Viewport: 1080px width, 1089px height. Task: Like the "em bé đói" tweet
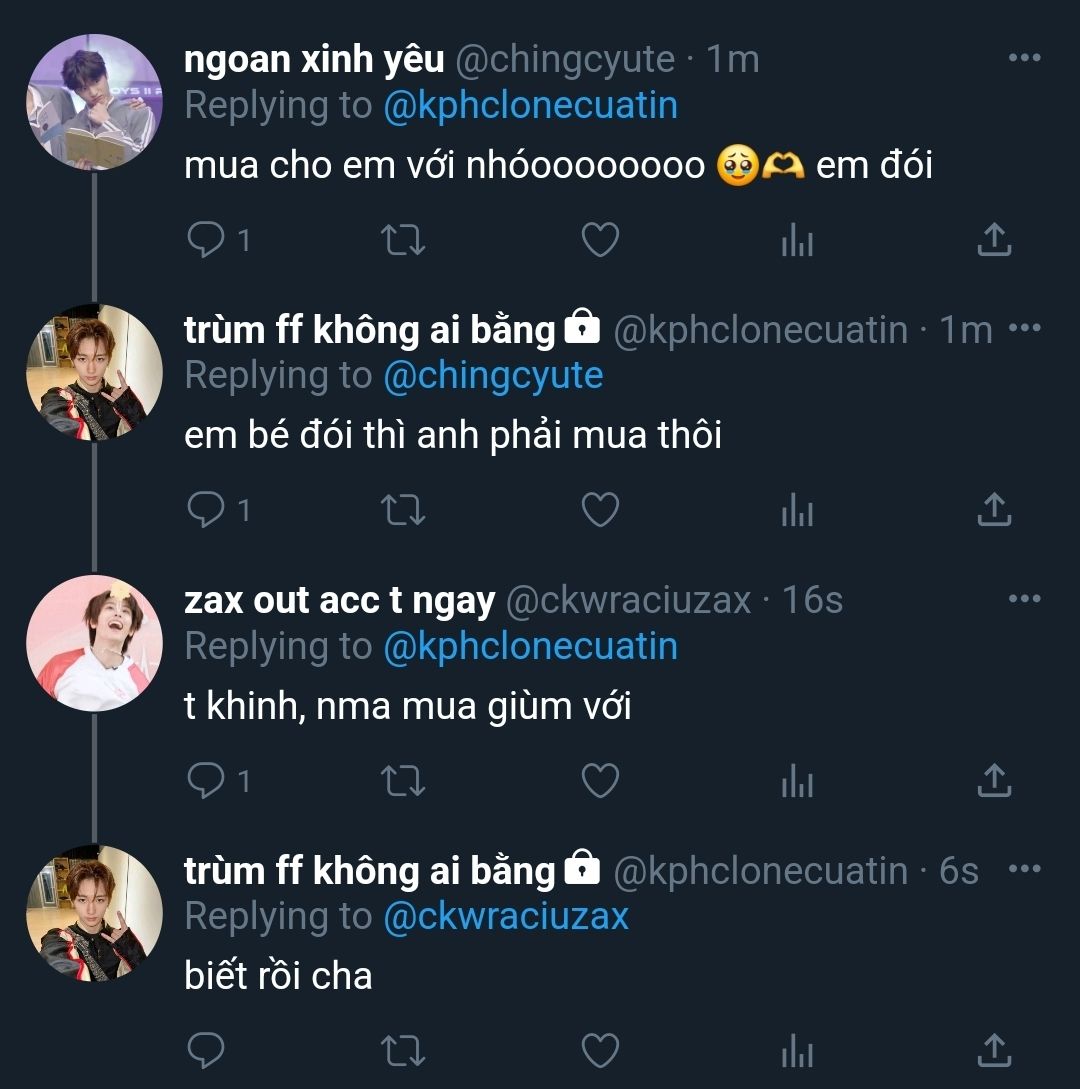(x=600, y=511)
